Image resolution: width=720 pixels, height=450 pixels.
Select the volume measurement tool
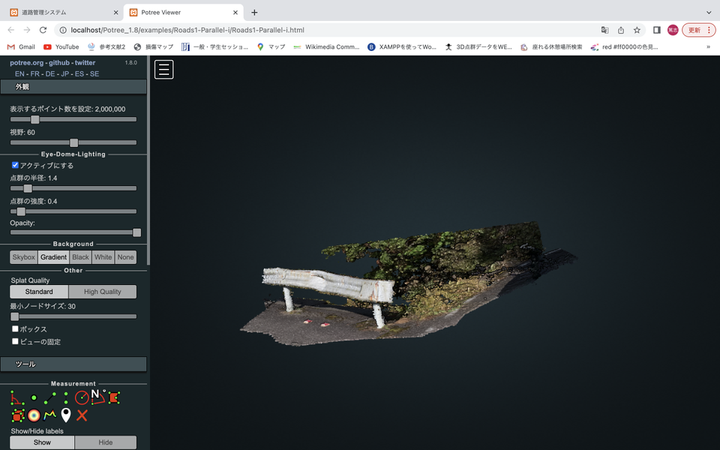(x=17, y=414)
